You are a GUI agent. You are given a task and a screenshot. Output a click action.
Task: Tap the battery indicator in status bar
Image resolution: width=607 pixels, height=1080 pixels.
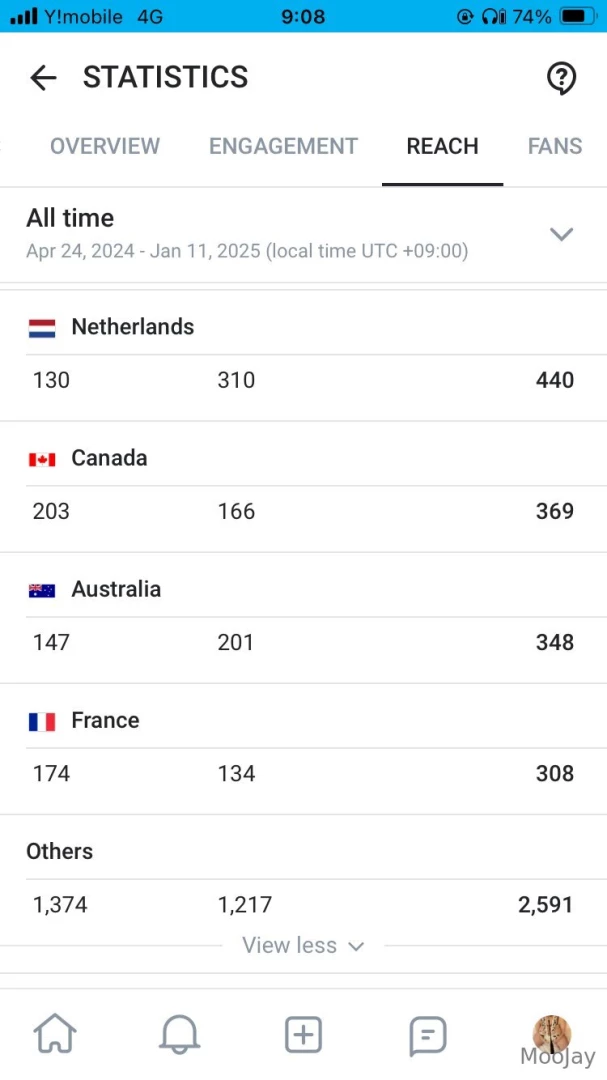[577, 17]
